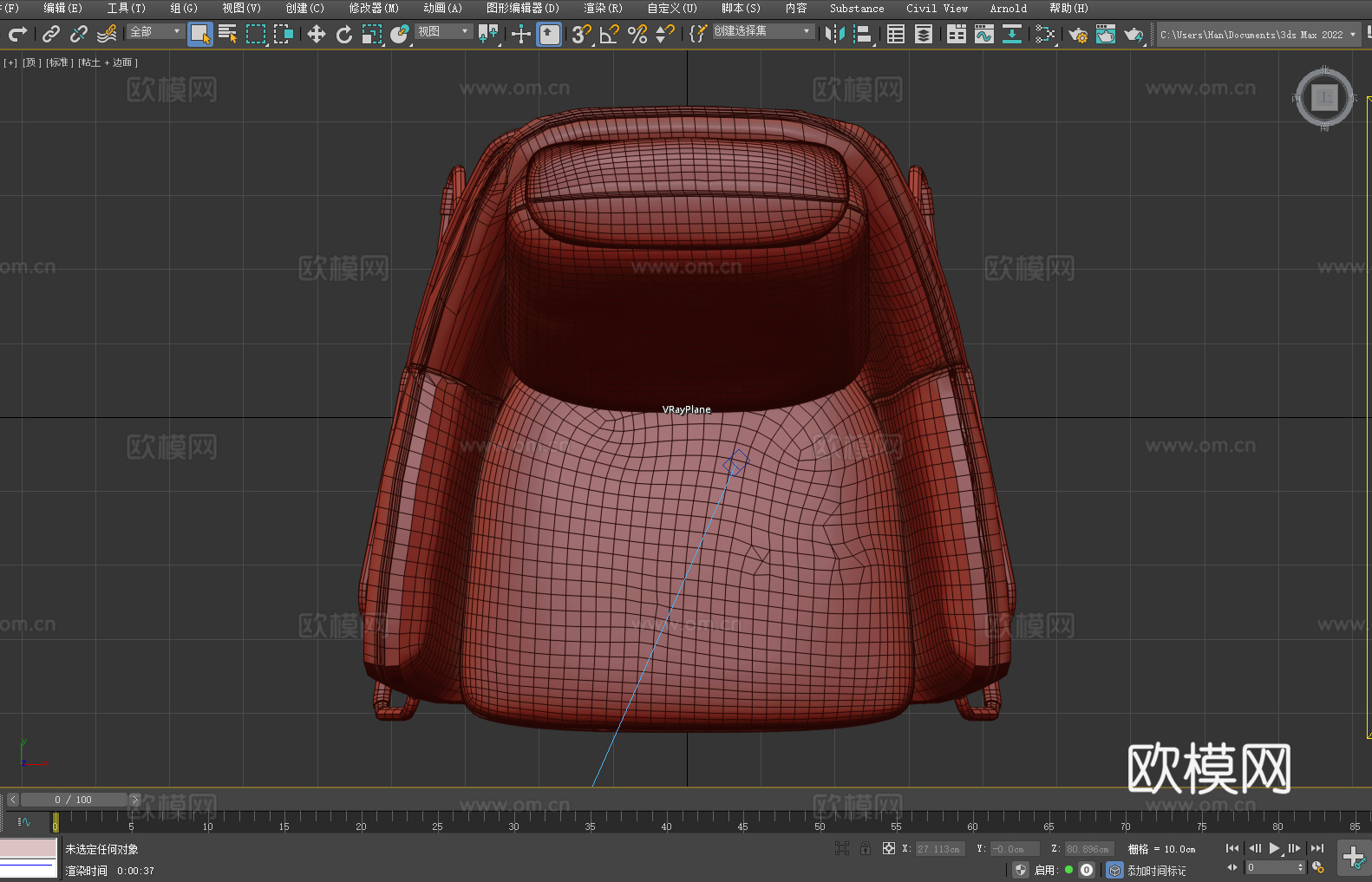Open the selection filter 全部 dropdown

click(155, 31)
